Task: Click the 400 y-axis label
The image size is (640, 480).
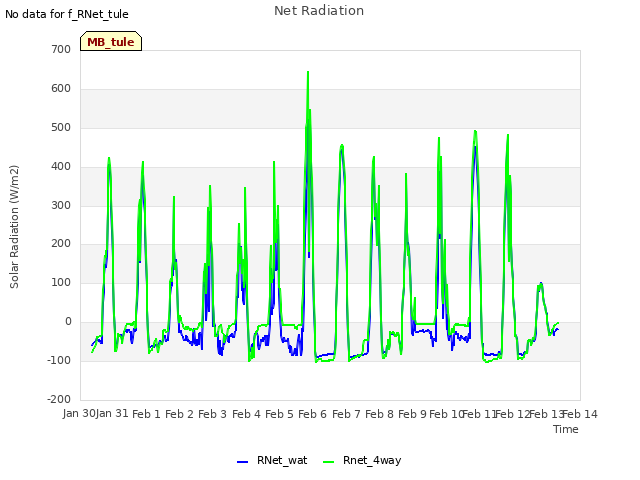Action: [x=61, y=167]
